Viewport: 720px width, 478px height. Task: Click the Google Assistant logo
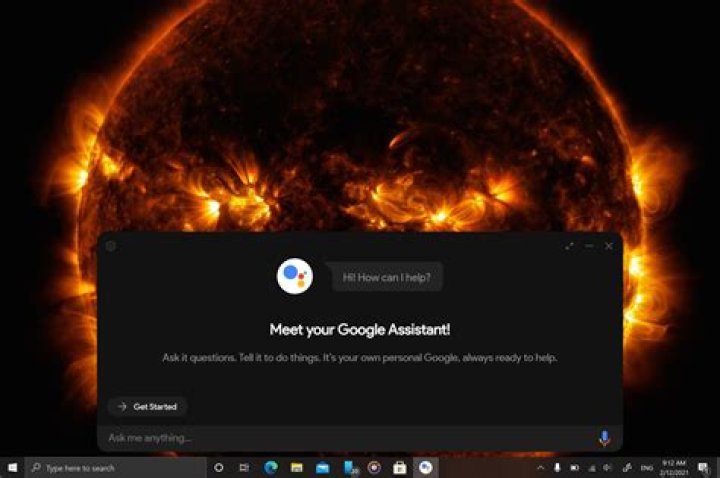295,276
